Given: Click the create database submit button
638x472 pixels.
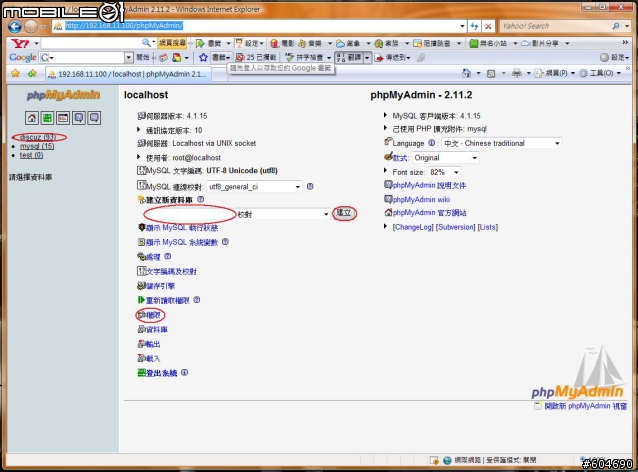Looking at the screenshot, I should [x=344, y=213].
